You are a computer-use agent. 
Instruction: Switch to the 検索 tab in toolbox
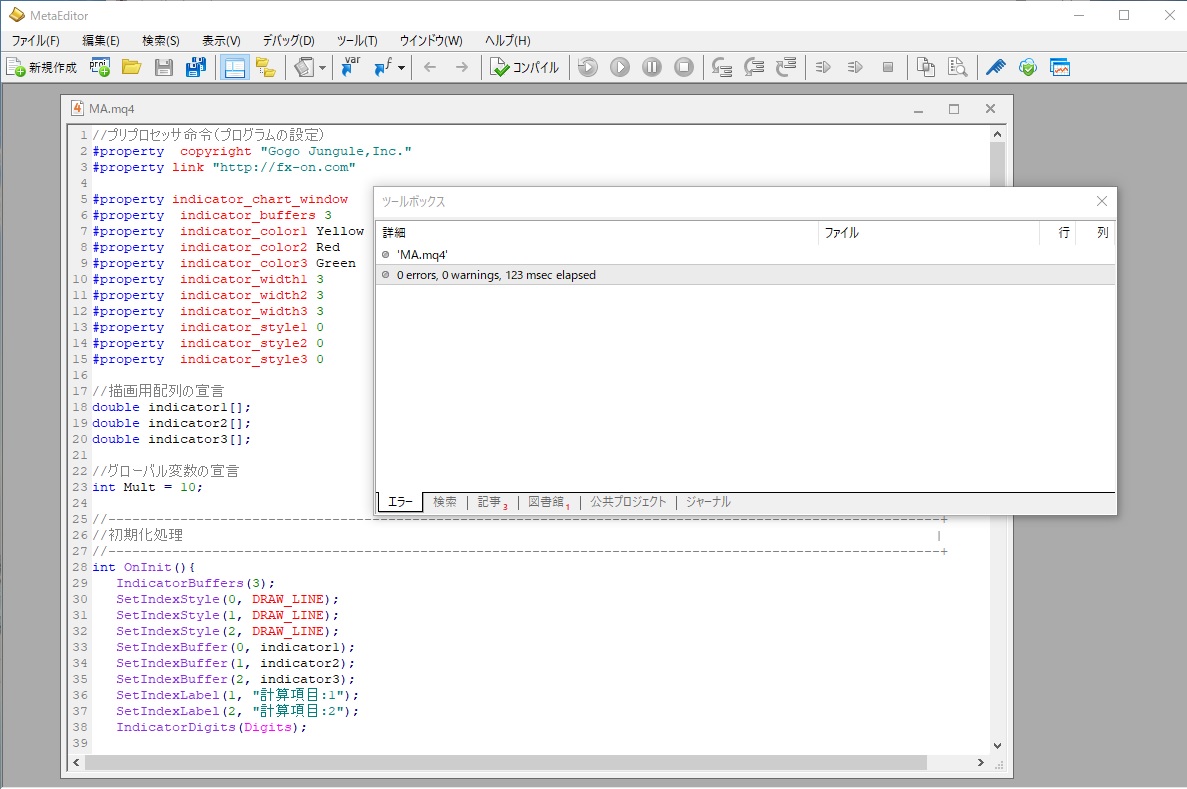click(x=445, y=502)
